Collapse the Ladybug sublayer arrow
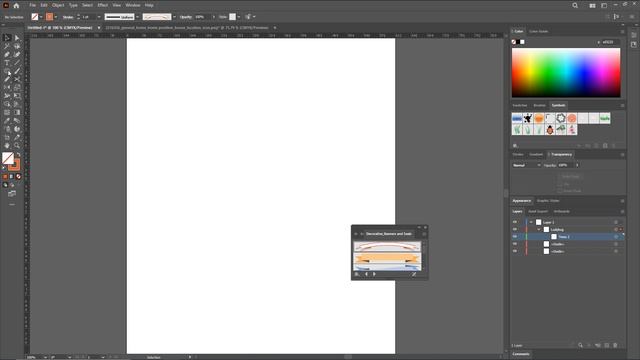The width and height of the screenshot is (640, 360). click(x=539, y=229)
